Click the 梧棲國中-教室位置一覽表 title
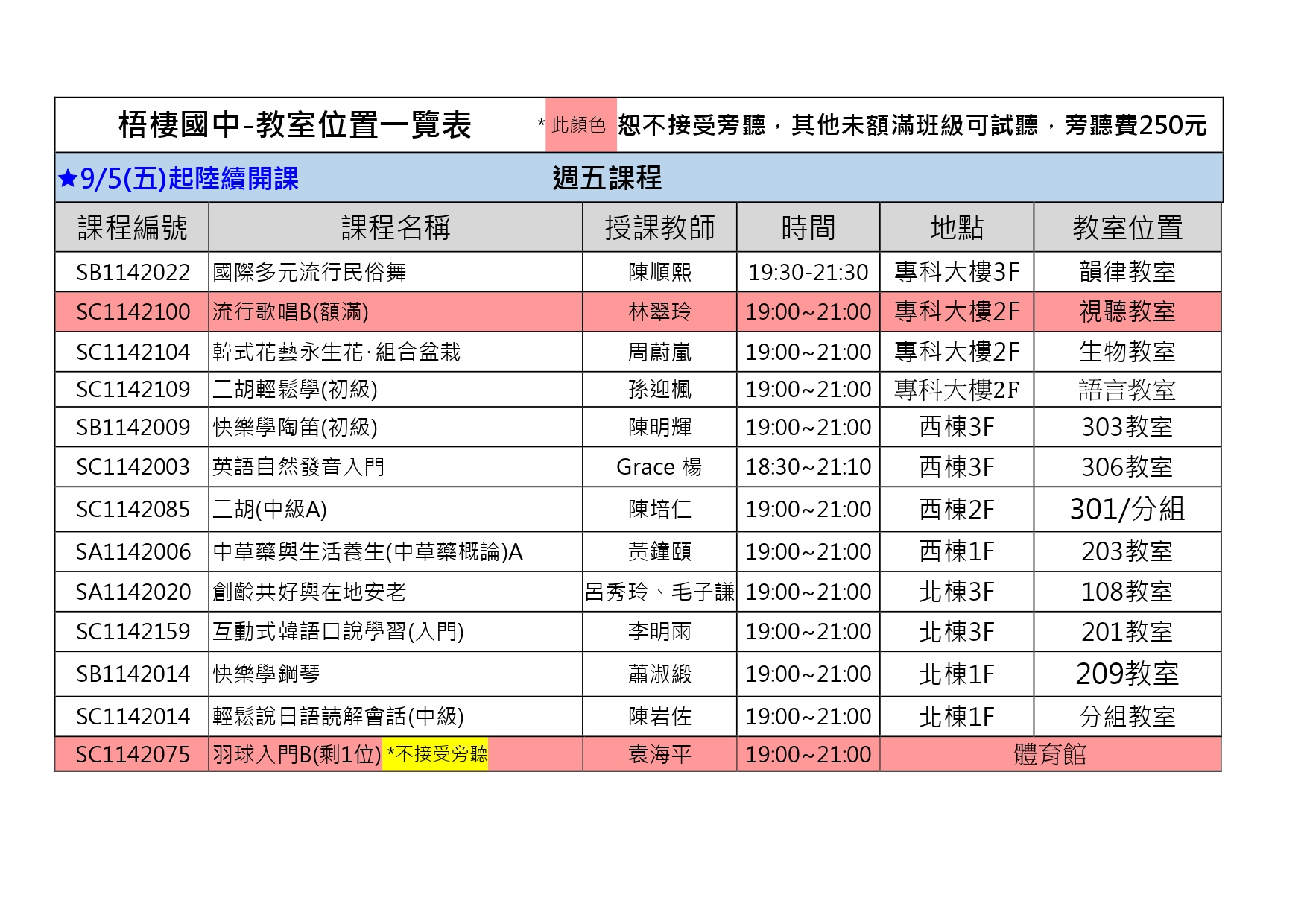Image resolution: width=1307 pixels, height=924 pixels. tap(295, 125)
